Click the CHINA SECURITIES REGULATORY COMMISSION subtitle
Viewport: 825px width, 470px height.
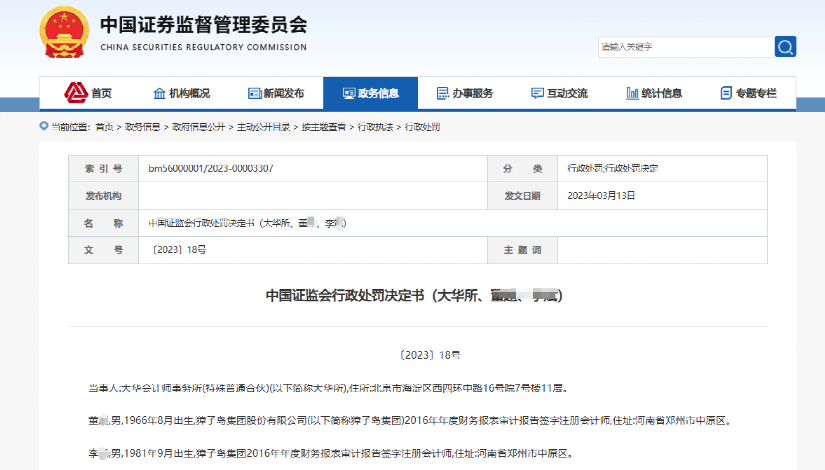pos(204,47)
